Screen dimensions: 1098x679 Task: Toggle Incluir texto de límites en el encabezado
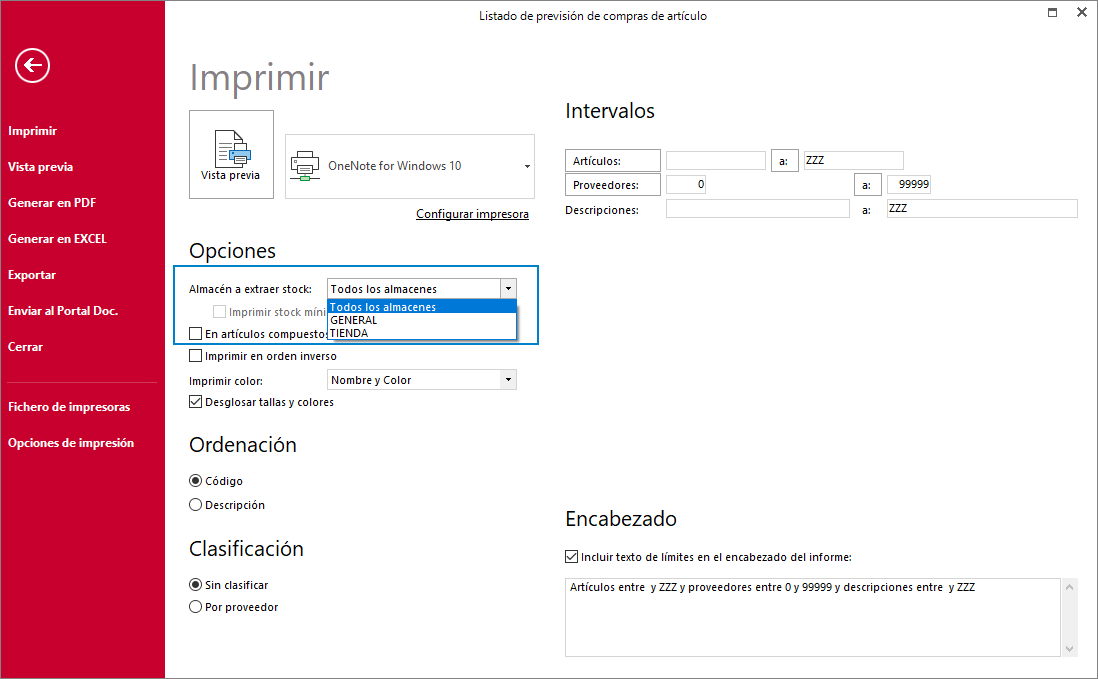tap(571, 557)
